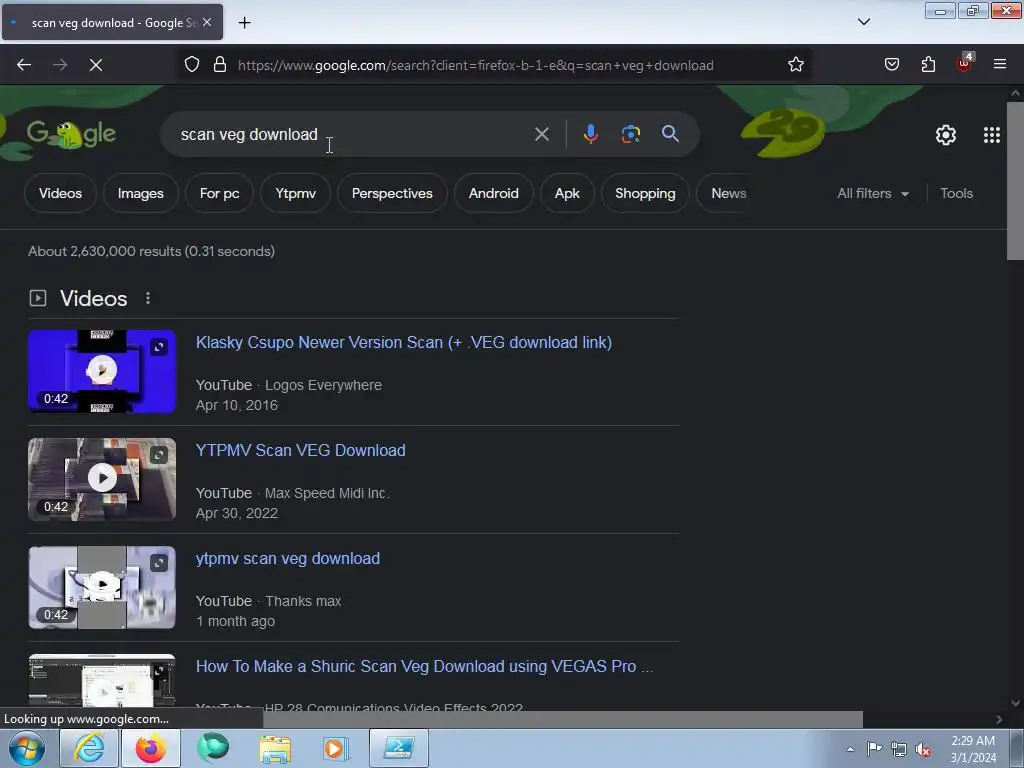Image resolution: width=1024 pixels, height=768 pixels.
Task: Preview YTPMV Scan VEG Download inline
Action: [x=159, y=455]
